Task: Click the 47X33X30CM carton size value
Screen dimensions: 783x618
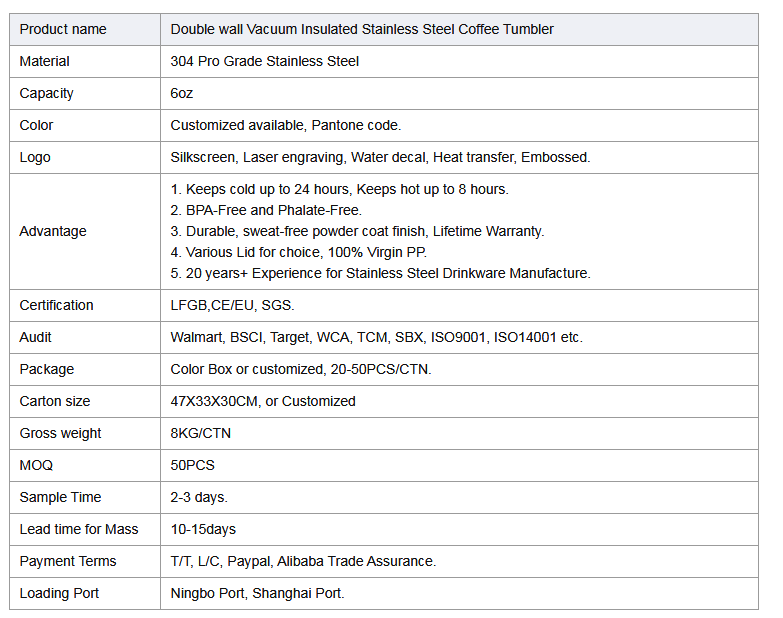Action: [263, 401]
